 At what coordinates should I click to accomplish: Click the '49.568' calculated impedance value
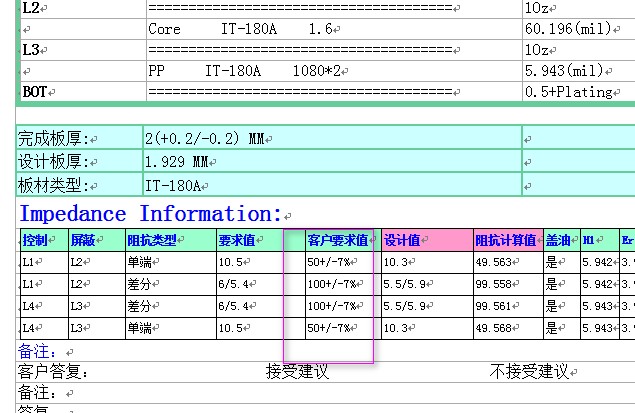pyautogui.click(x=494, y=328)
